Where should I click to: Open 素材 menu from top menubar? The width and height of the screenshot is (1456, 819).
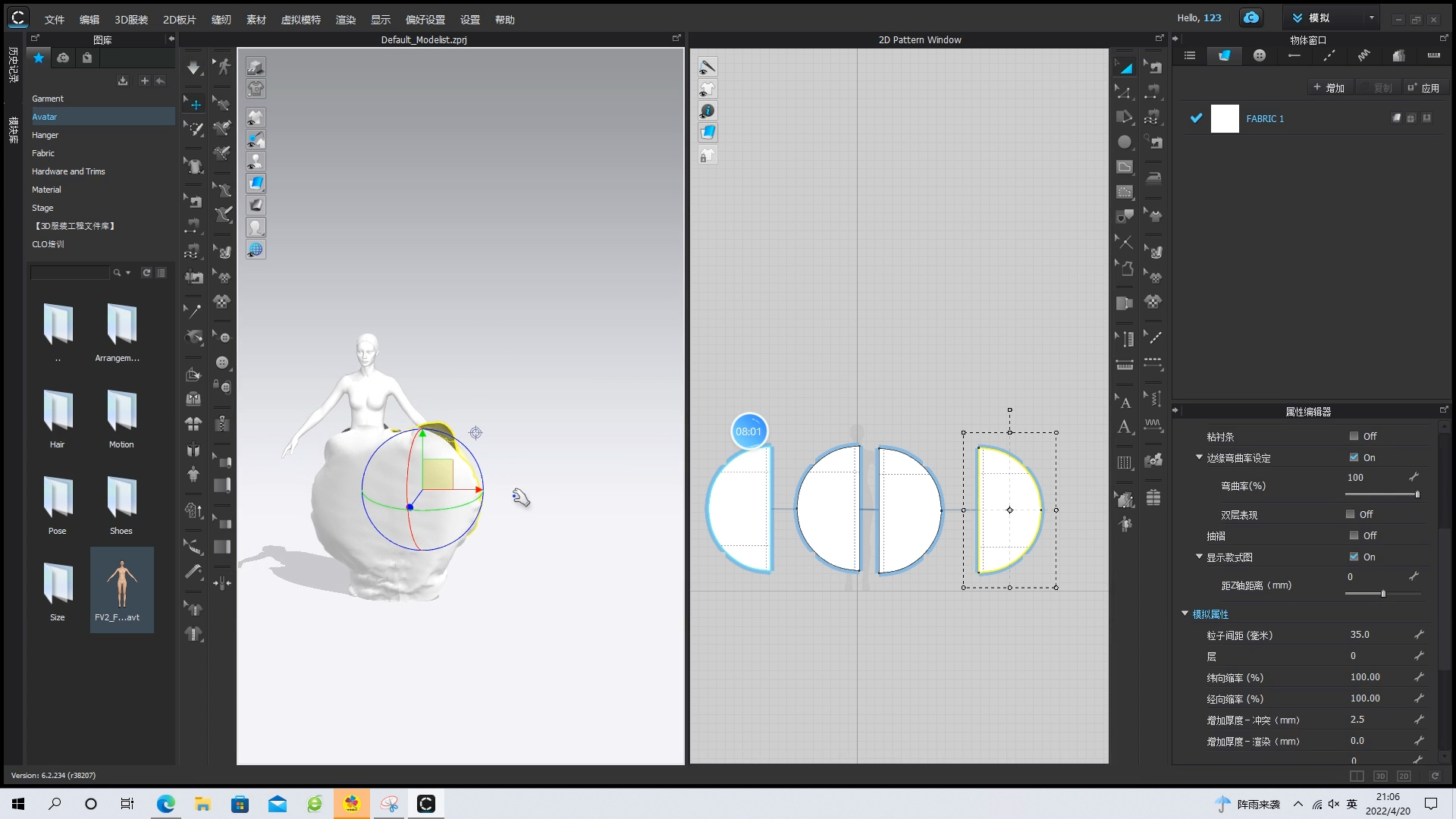[256, 19]
